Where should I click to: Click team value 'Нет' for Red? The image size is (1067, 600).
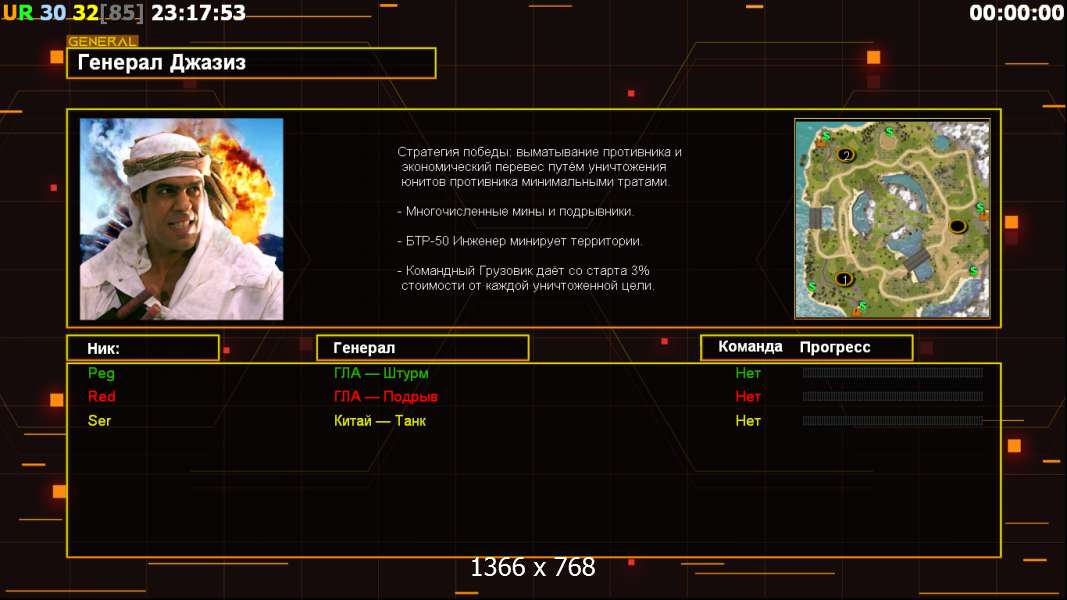748,397
